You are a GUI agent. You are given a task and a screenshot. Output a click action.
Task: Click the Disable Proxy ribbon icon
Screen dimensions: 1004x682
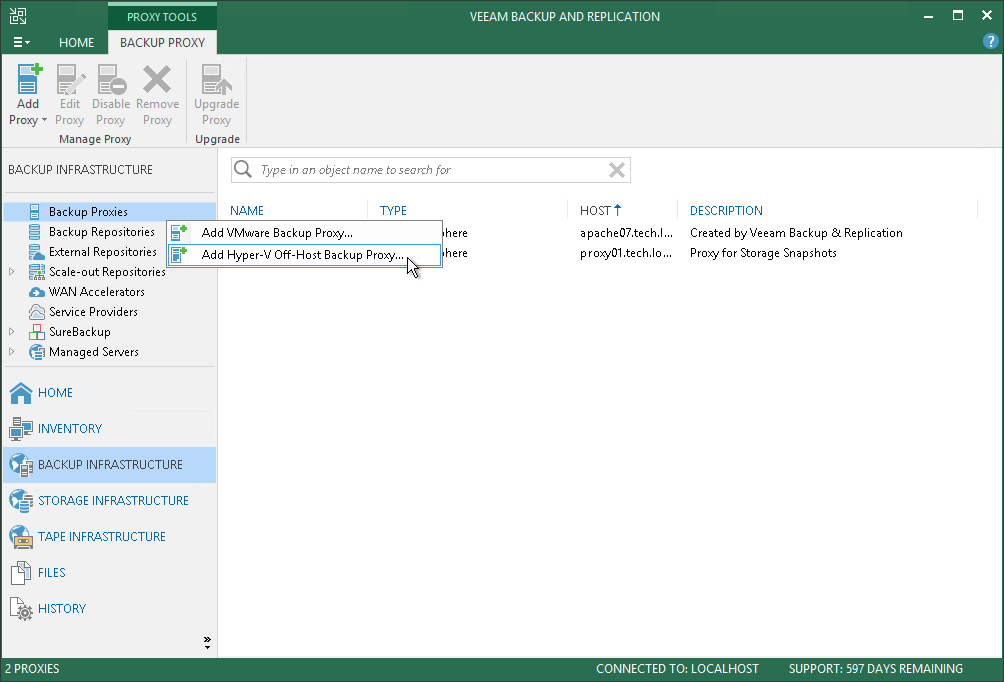(111, 78)
